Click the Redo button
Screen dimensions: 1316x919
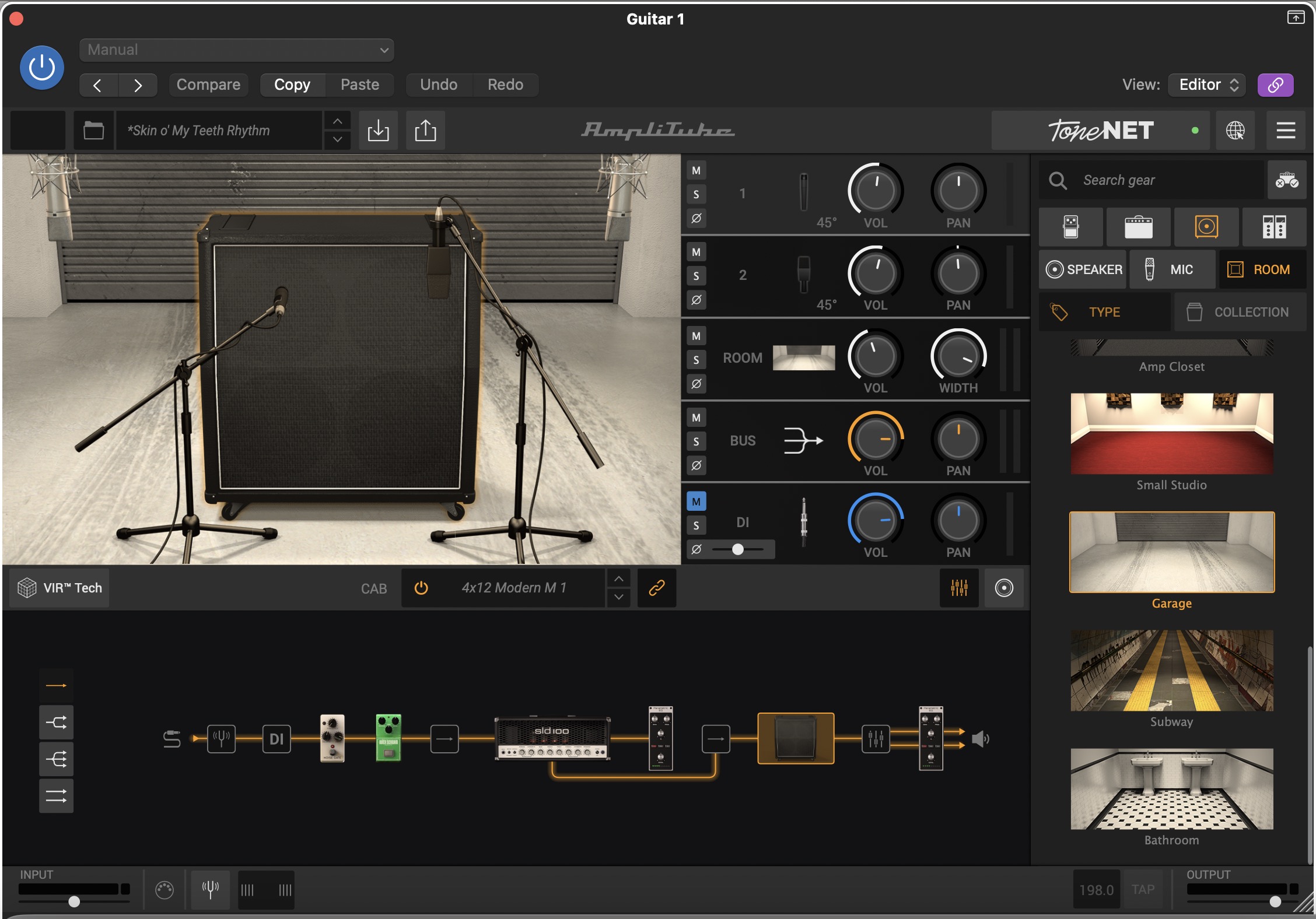[x=505, y=85]
